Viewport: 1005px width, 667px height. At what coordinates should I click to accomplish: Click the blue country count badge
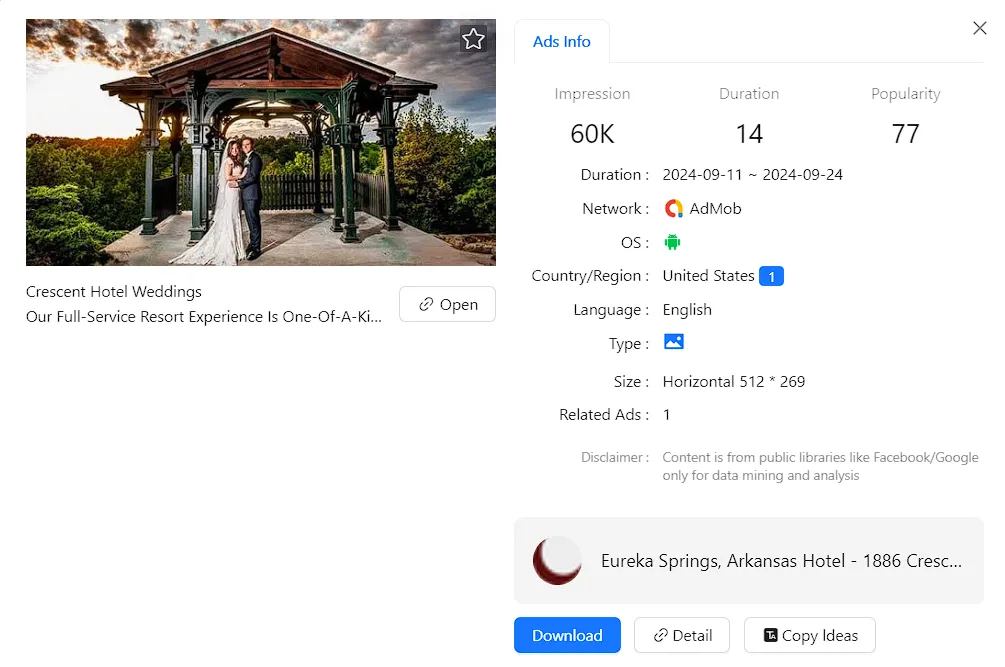click(771, 276)
